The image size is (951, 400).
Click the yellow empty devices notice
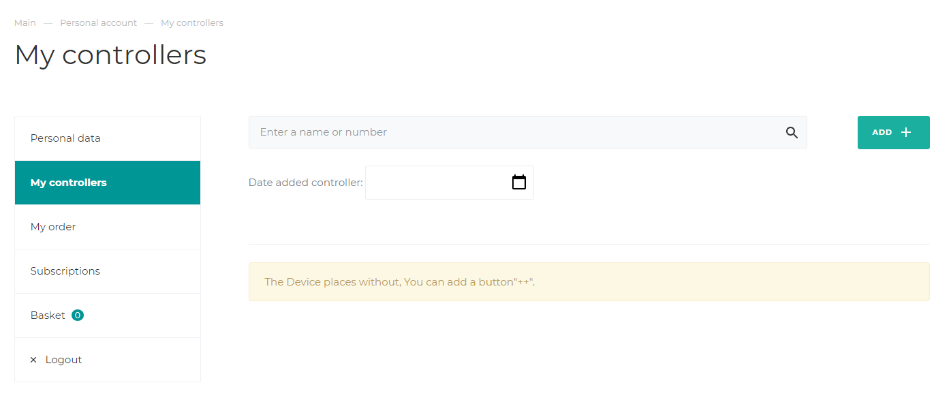[589, 282]
